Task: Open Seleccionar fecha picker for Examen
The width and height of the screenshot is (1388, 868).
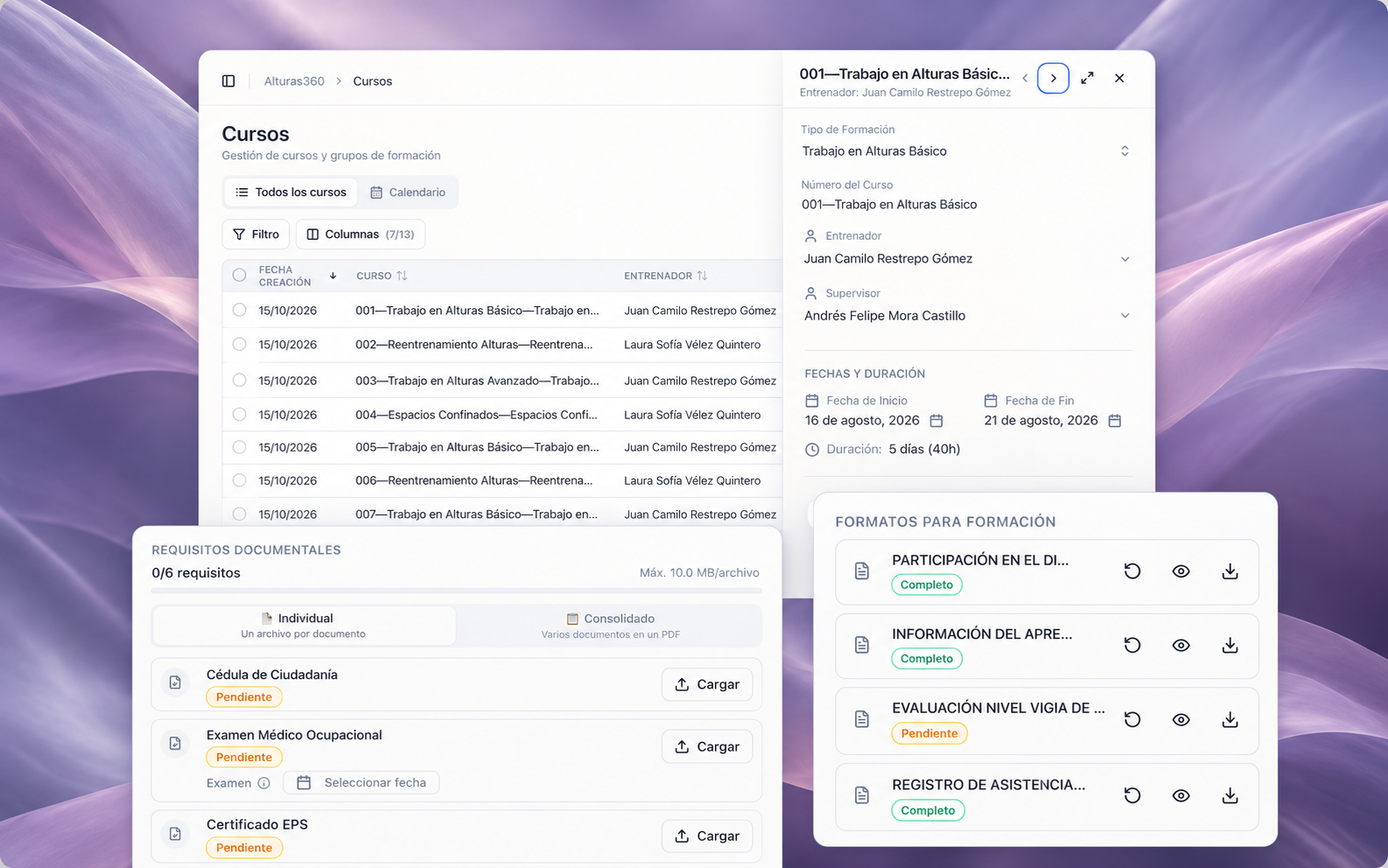Action: [361, 783]
